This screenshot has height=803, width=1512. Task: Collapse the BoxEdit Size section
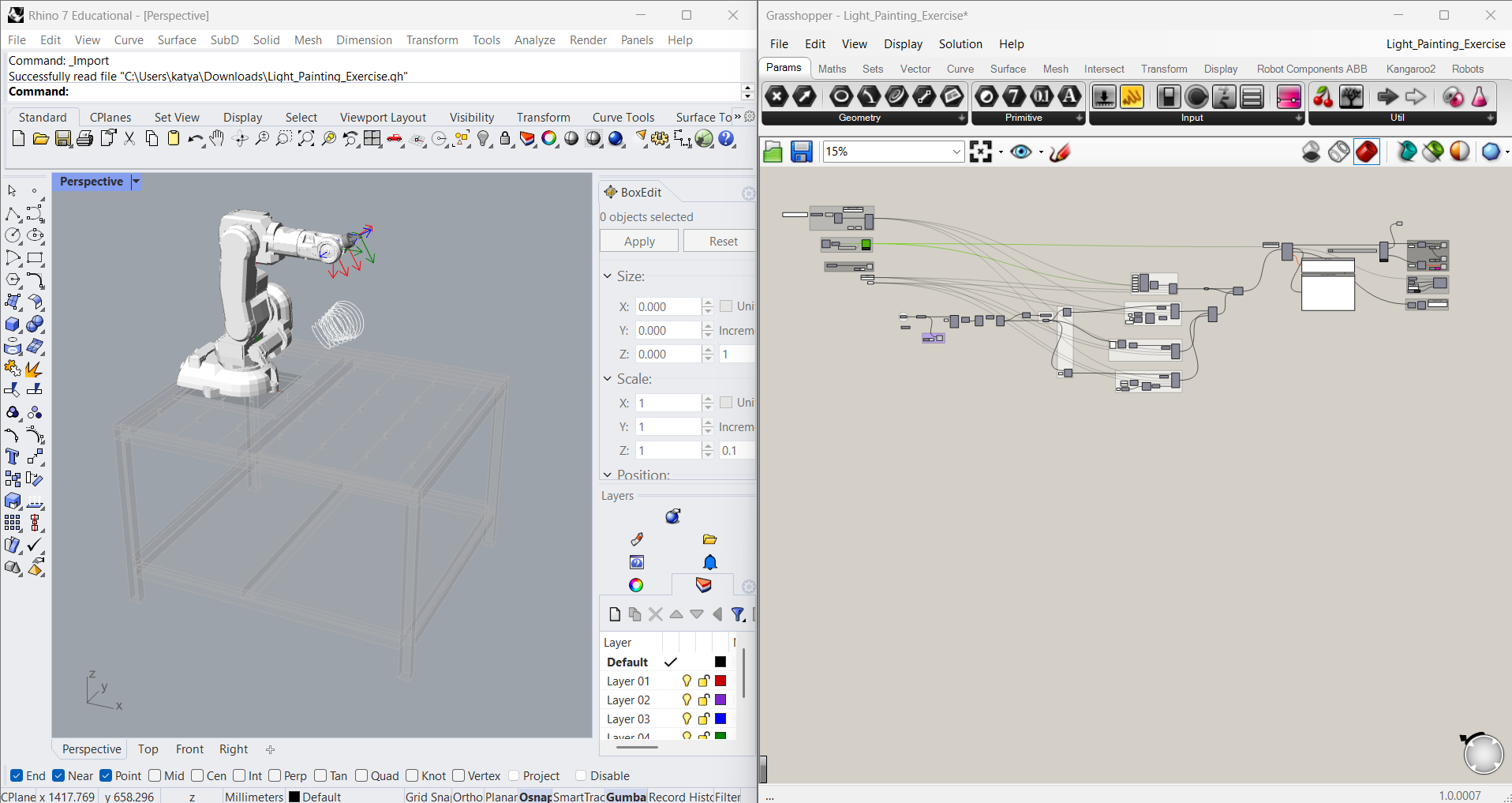click(608, 276)
